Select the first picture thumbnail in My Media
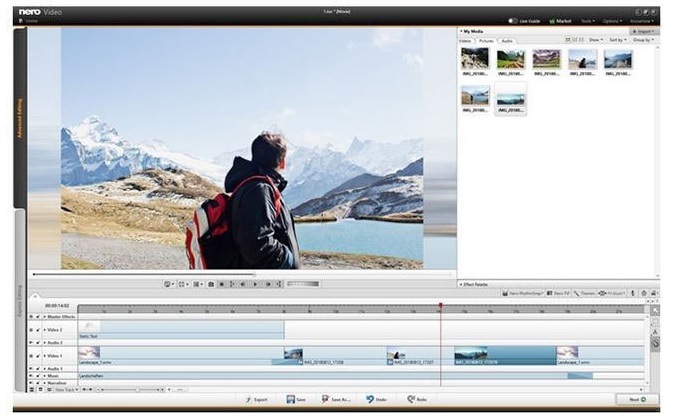This screenshot has height=420, width=674. 475,59
